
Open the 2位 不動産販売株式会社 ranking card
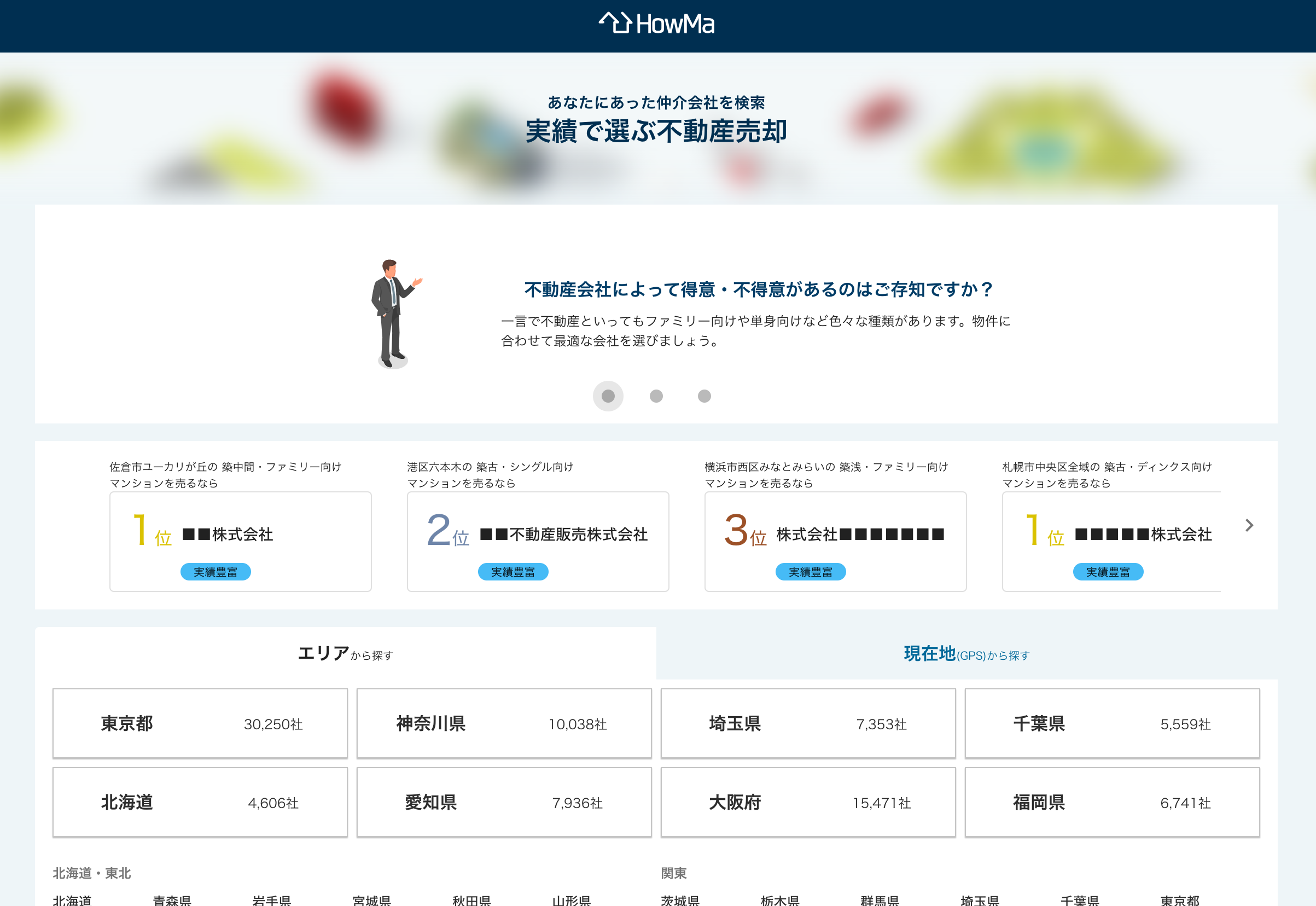point(538,541)
